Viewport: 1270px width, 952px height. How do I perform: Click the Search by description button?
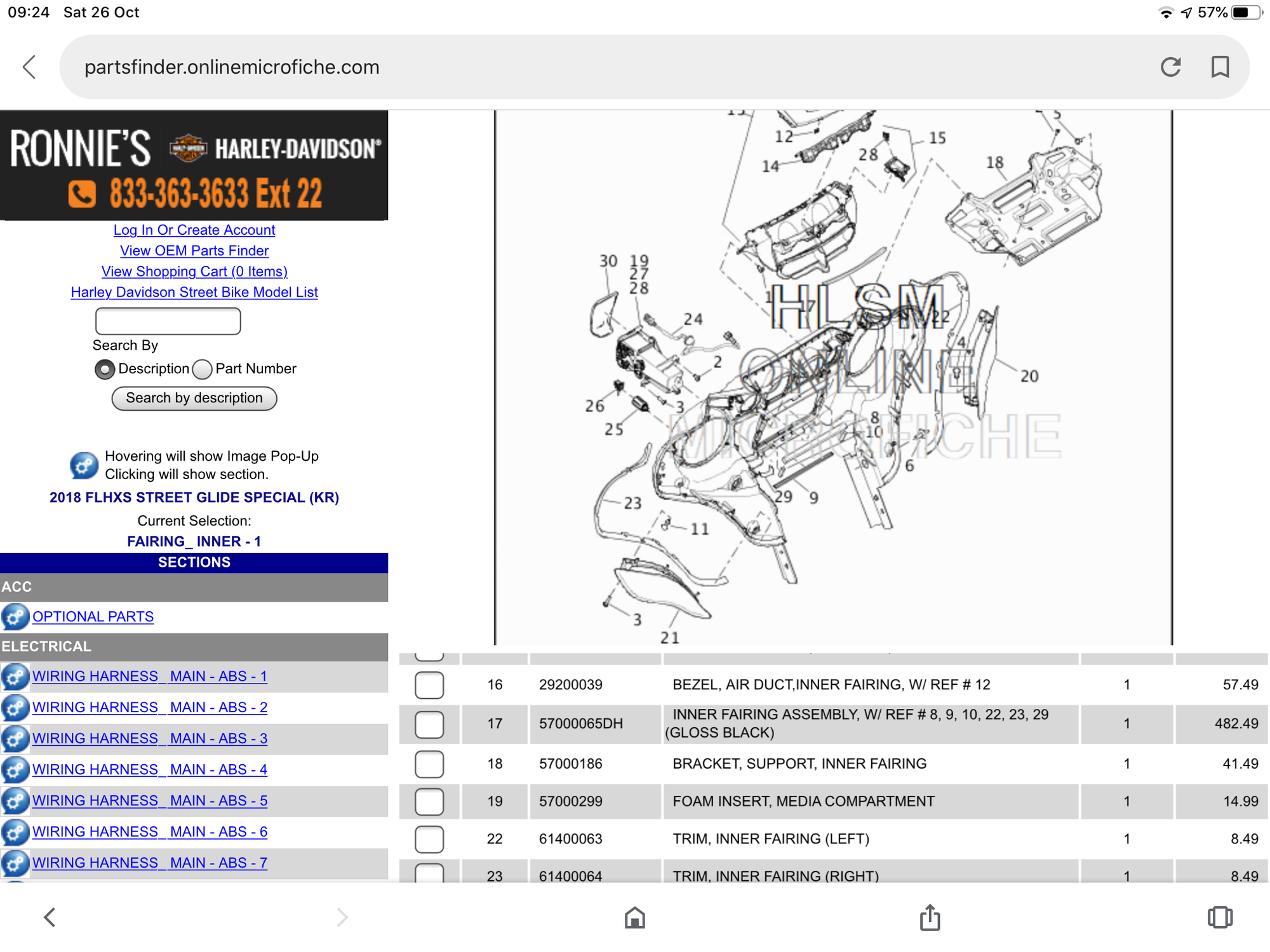[x=194, y=398]
